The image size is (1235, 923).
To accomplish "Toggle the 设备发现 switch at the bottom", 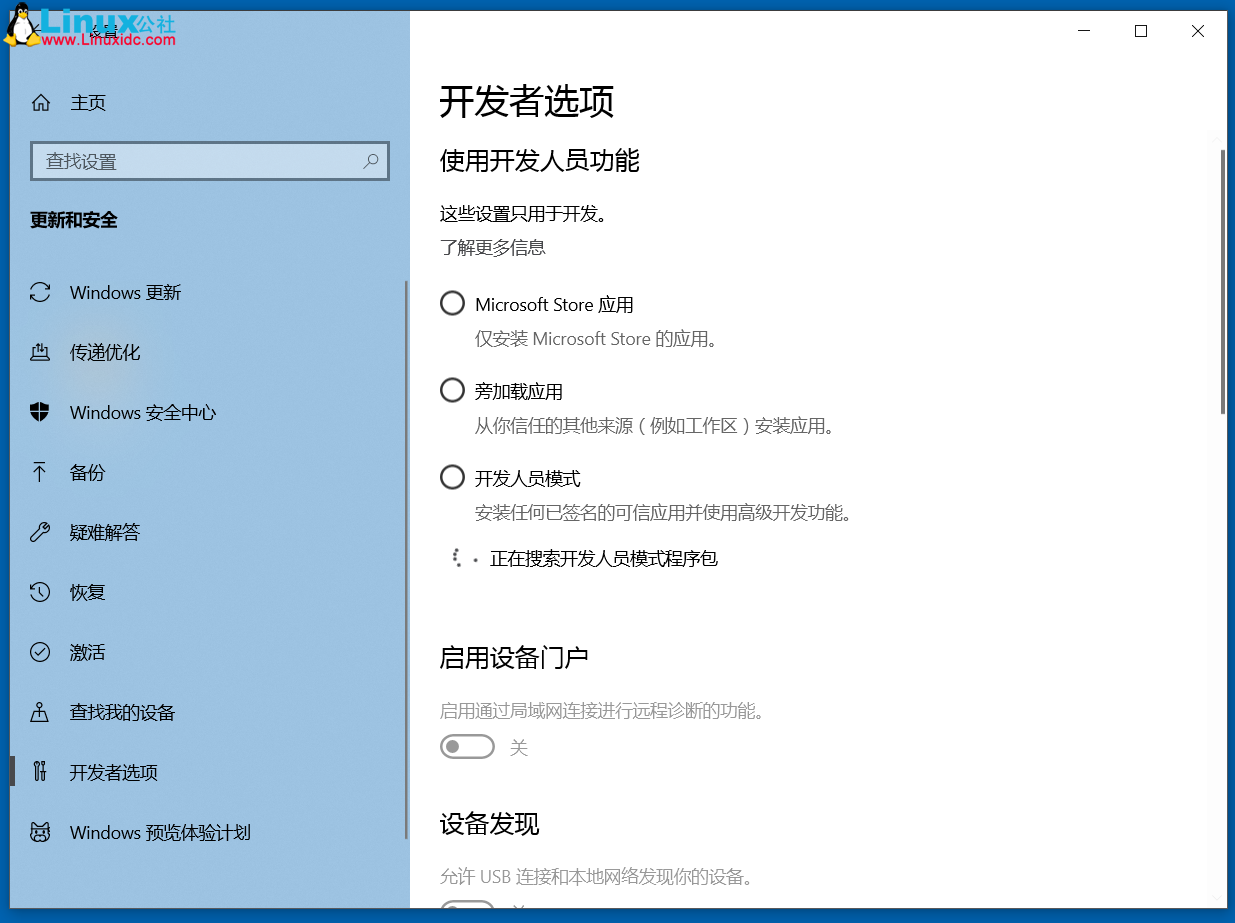I will pos(468,906).
